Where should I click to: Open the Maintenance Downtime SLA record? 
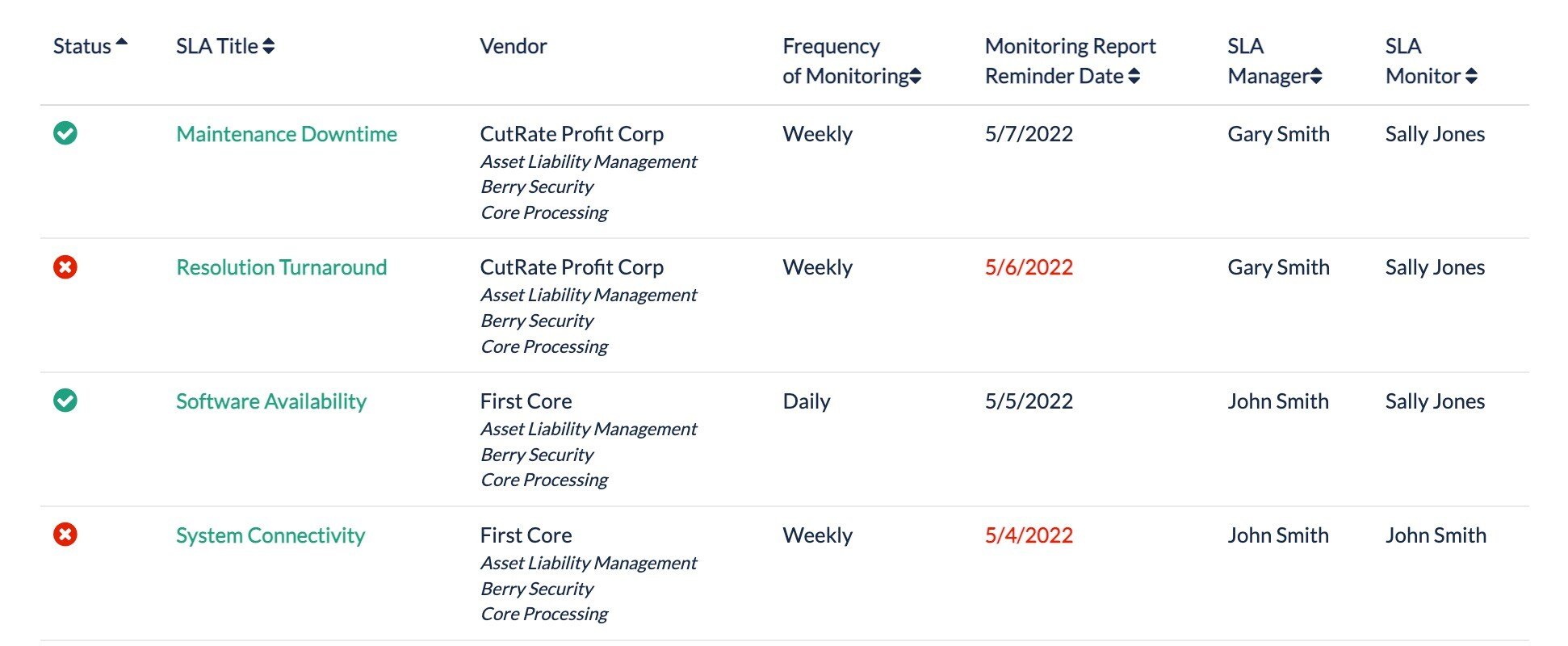tap(286, 134)
